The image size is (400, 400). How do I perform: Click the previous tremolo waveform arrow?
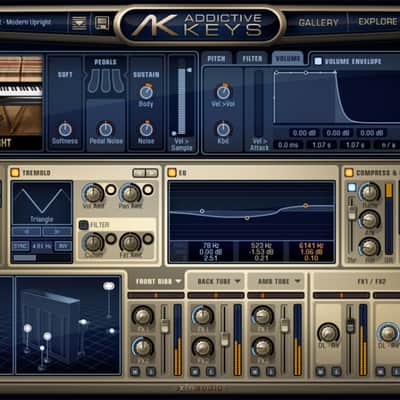(27, 231)
